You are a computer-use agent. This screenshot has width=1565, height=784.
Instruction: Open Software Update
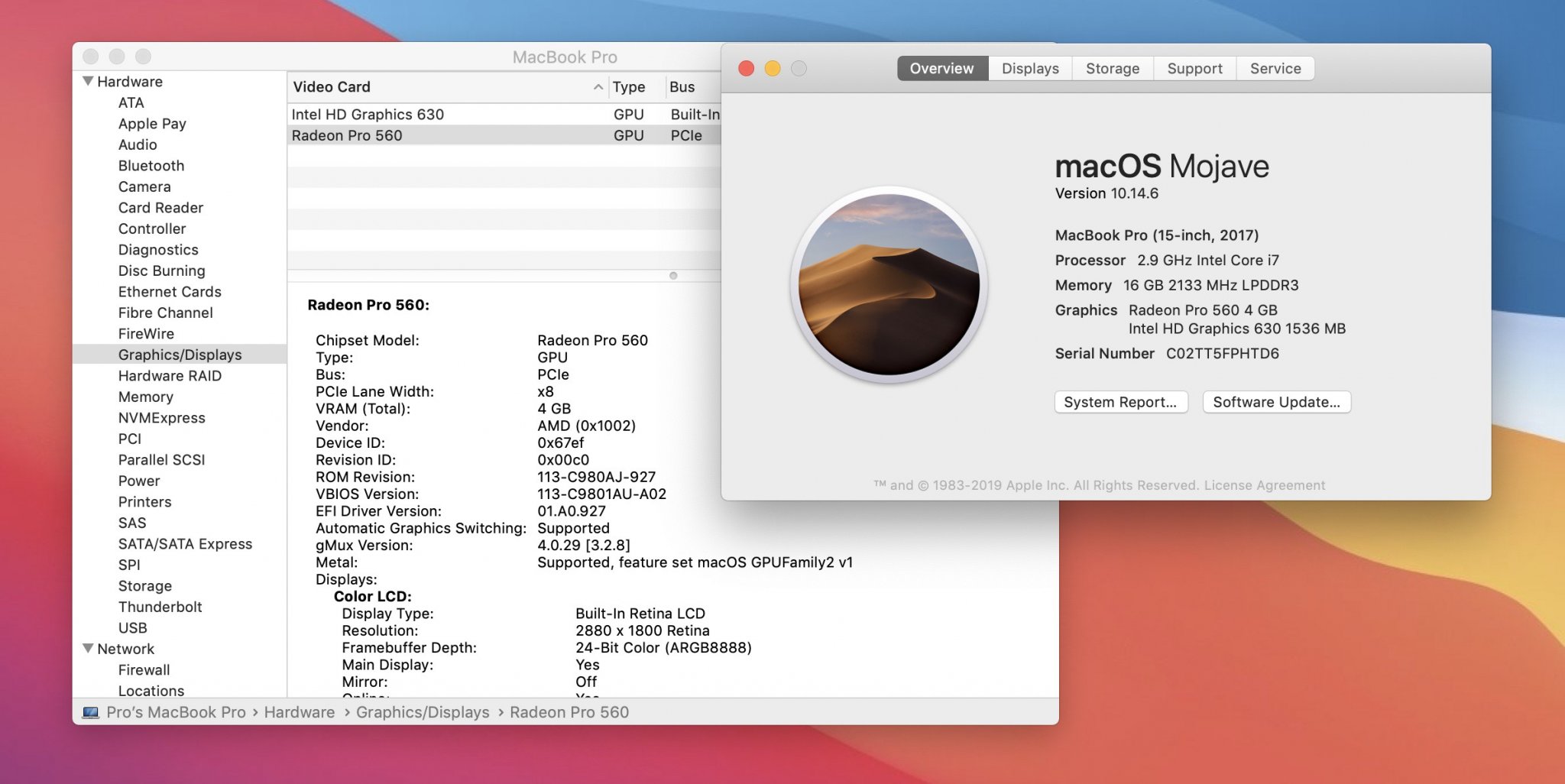(x=1276, y=402)
